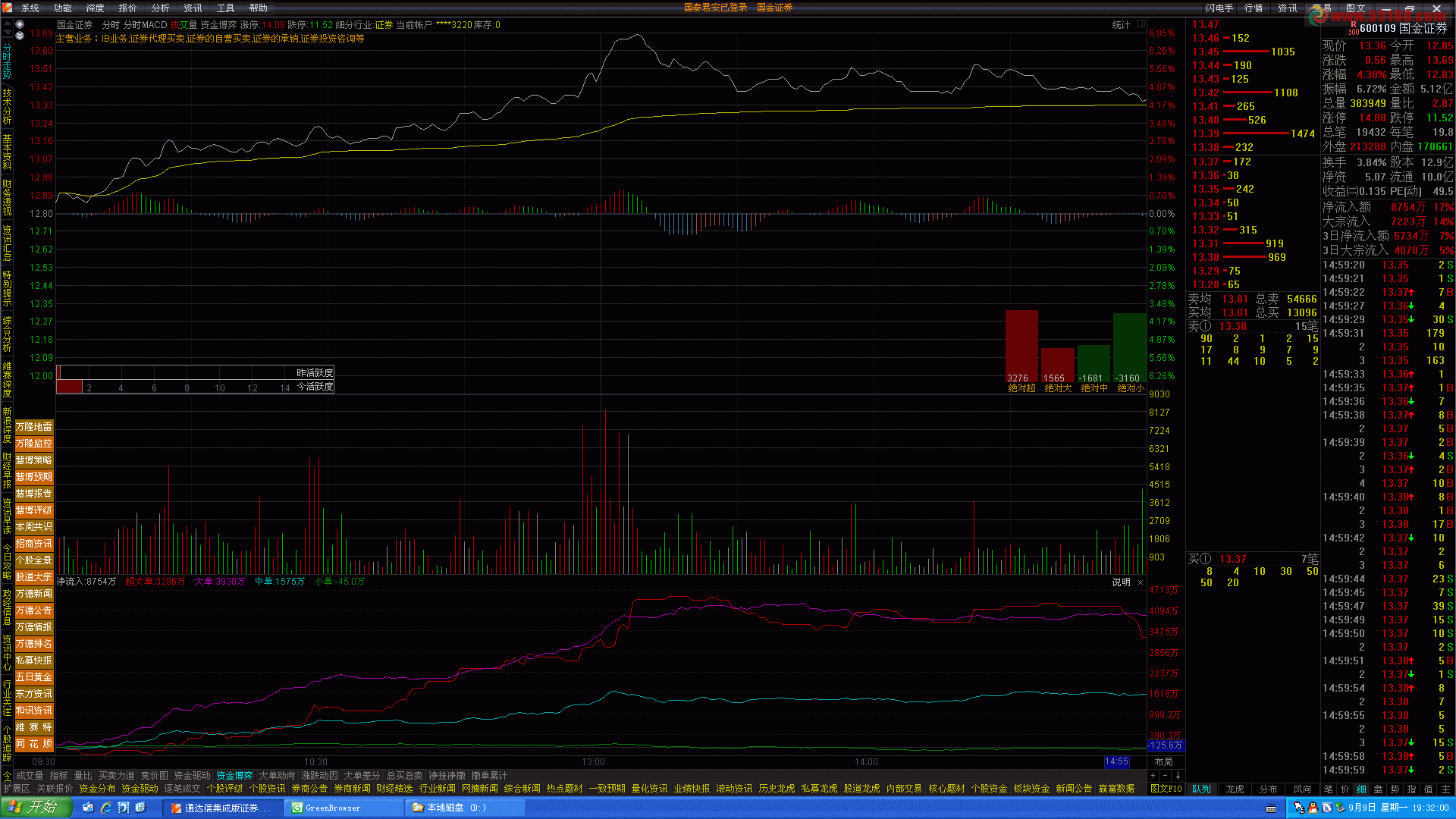This screenshot has height=819, width=1456.
Task: Click the 五日黄金 sidebar button
Action: point(34,677)
